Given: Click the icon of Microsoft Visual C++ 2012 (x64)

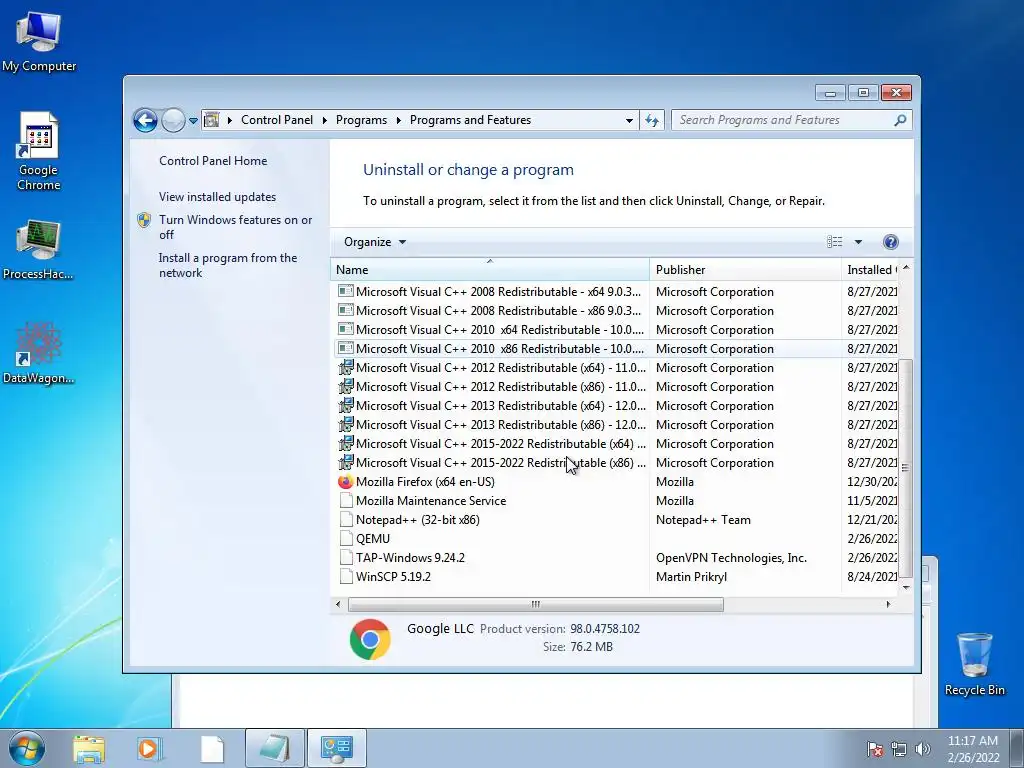Looking at the screenshot, I should 345,368.
